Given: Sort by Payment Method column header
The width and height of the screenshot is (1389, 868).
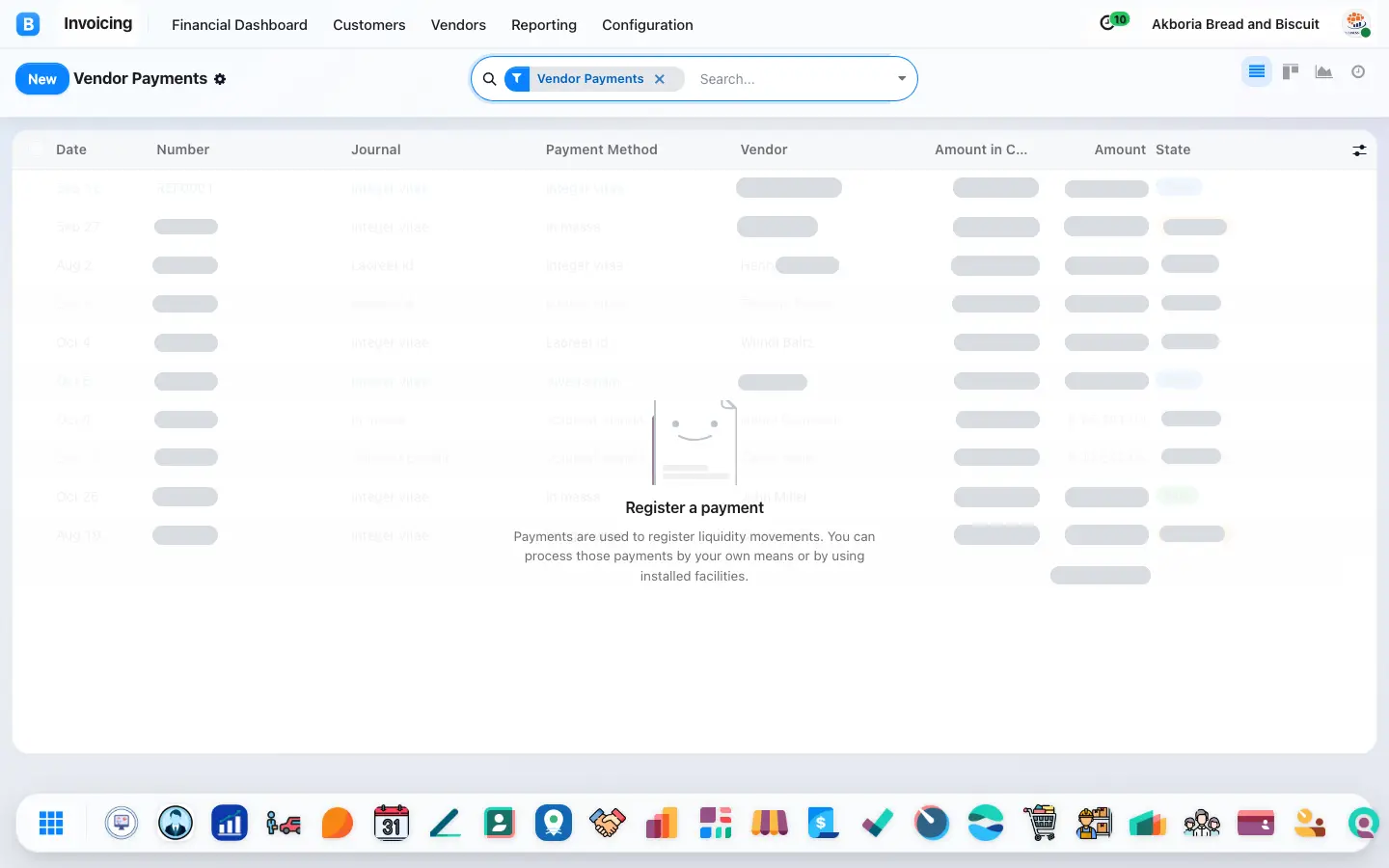Looking at the screenshot, I should [602, 149].
